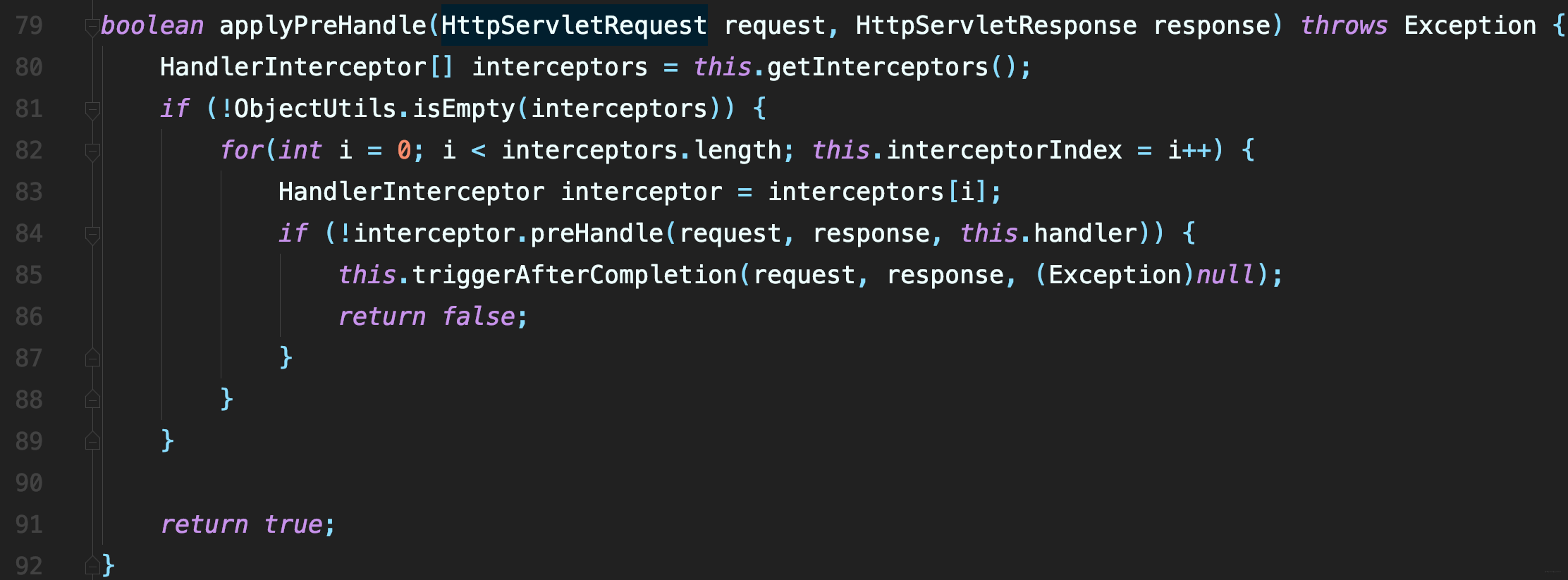Click the fold end marker on line 87

[92, 358]
